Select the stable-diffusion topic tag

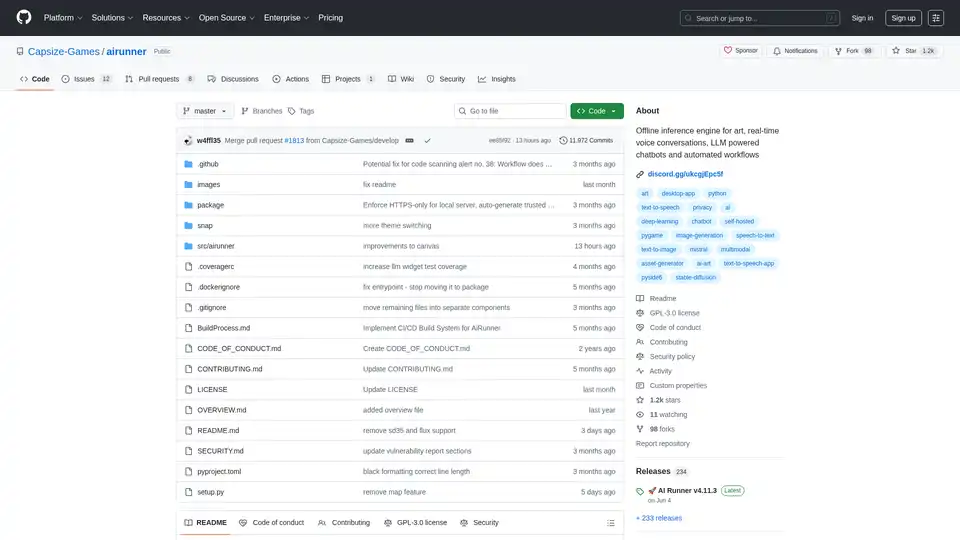pos(695,277)
